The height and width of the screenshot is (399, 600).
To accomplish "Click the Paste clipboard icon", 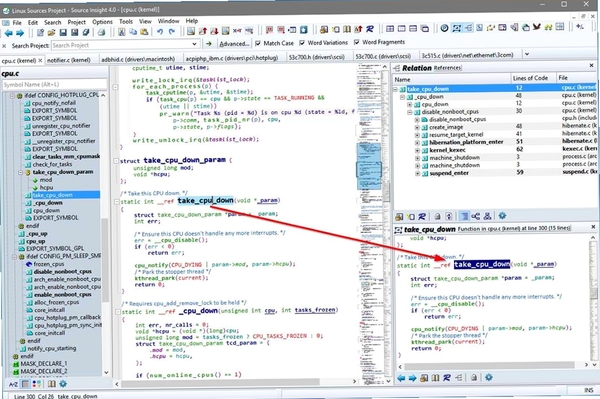I will click(x=144, y=32).
